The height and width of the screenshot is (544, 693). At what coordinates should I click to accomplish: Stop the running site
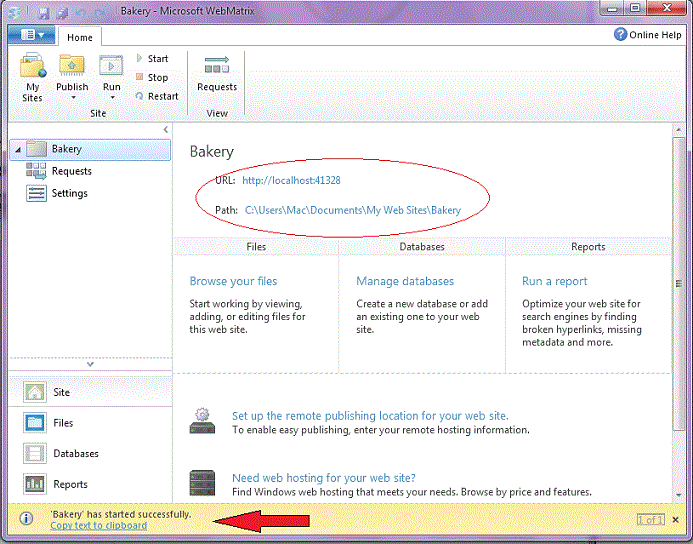pyautogui.click(x=152, y=77)
